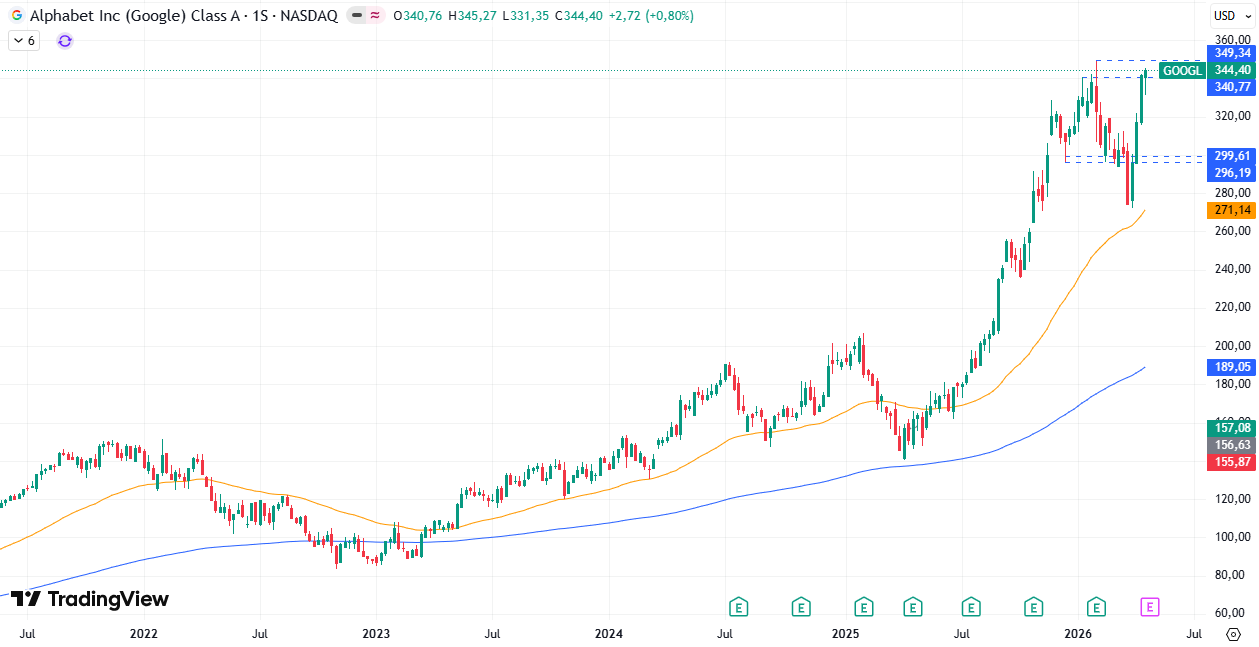Click the blue 349,34 price level label
Viewport: 1259px width, 647px height.
(x=1231, y=53)
